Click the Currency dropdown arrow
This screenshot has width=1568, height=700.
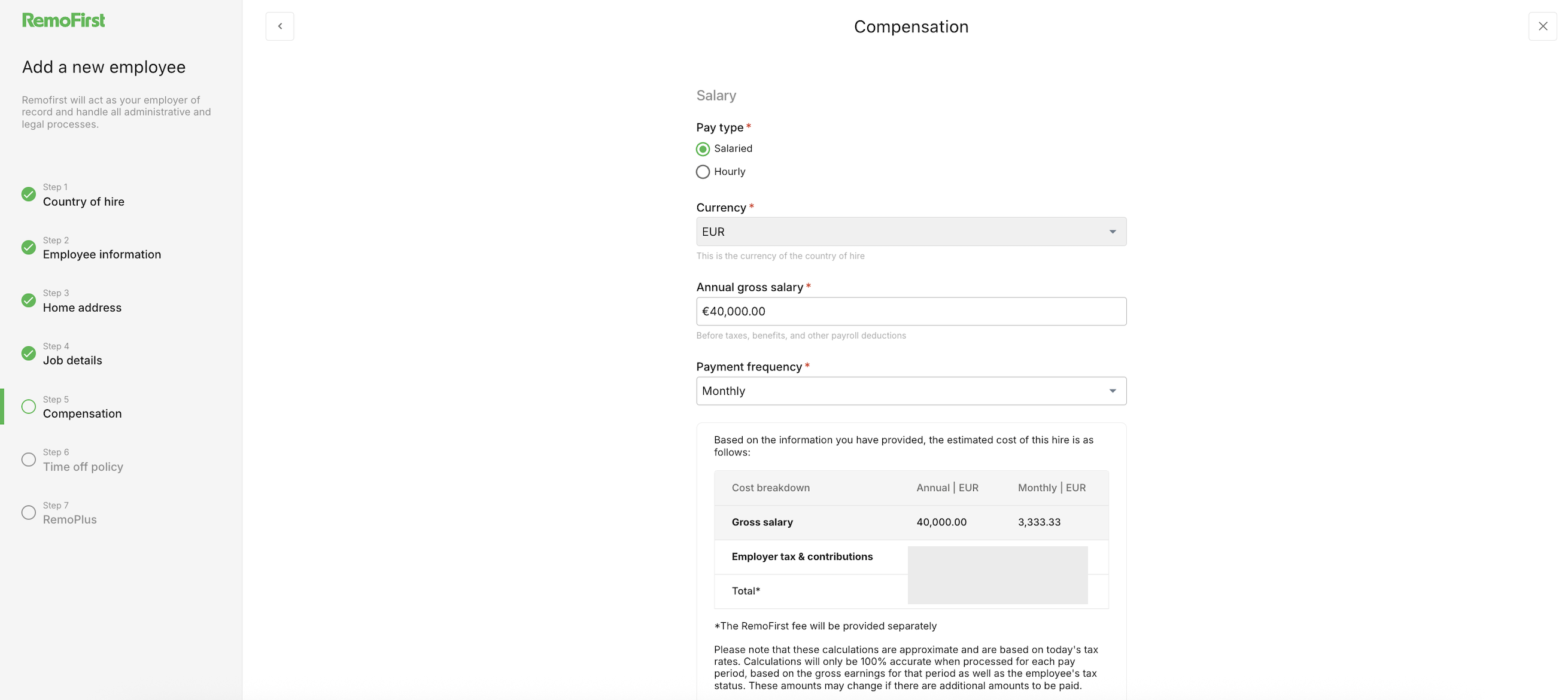click(1112, 232)
